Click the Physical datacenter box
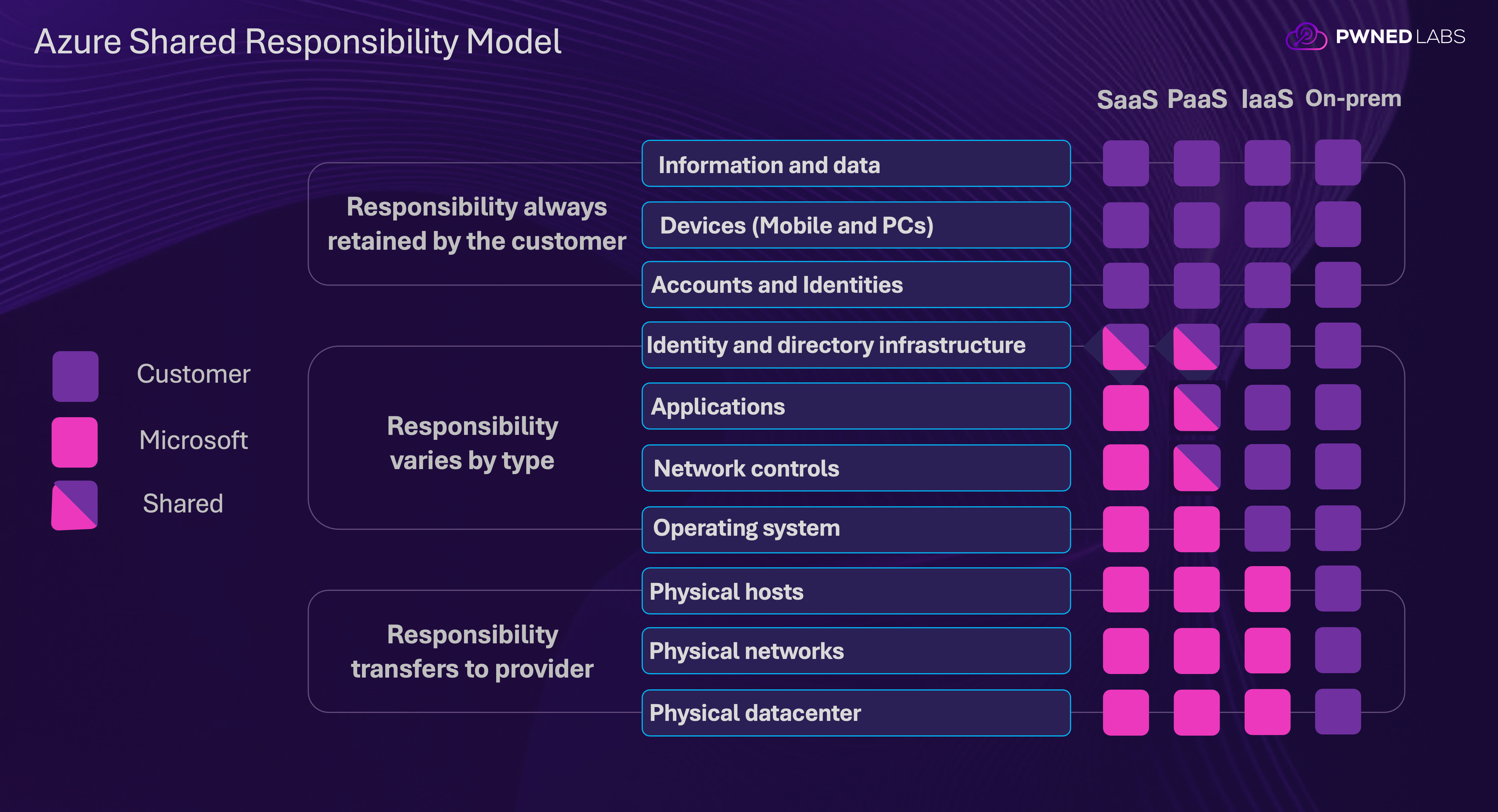 click(x=855, y=713)
